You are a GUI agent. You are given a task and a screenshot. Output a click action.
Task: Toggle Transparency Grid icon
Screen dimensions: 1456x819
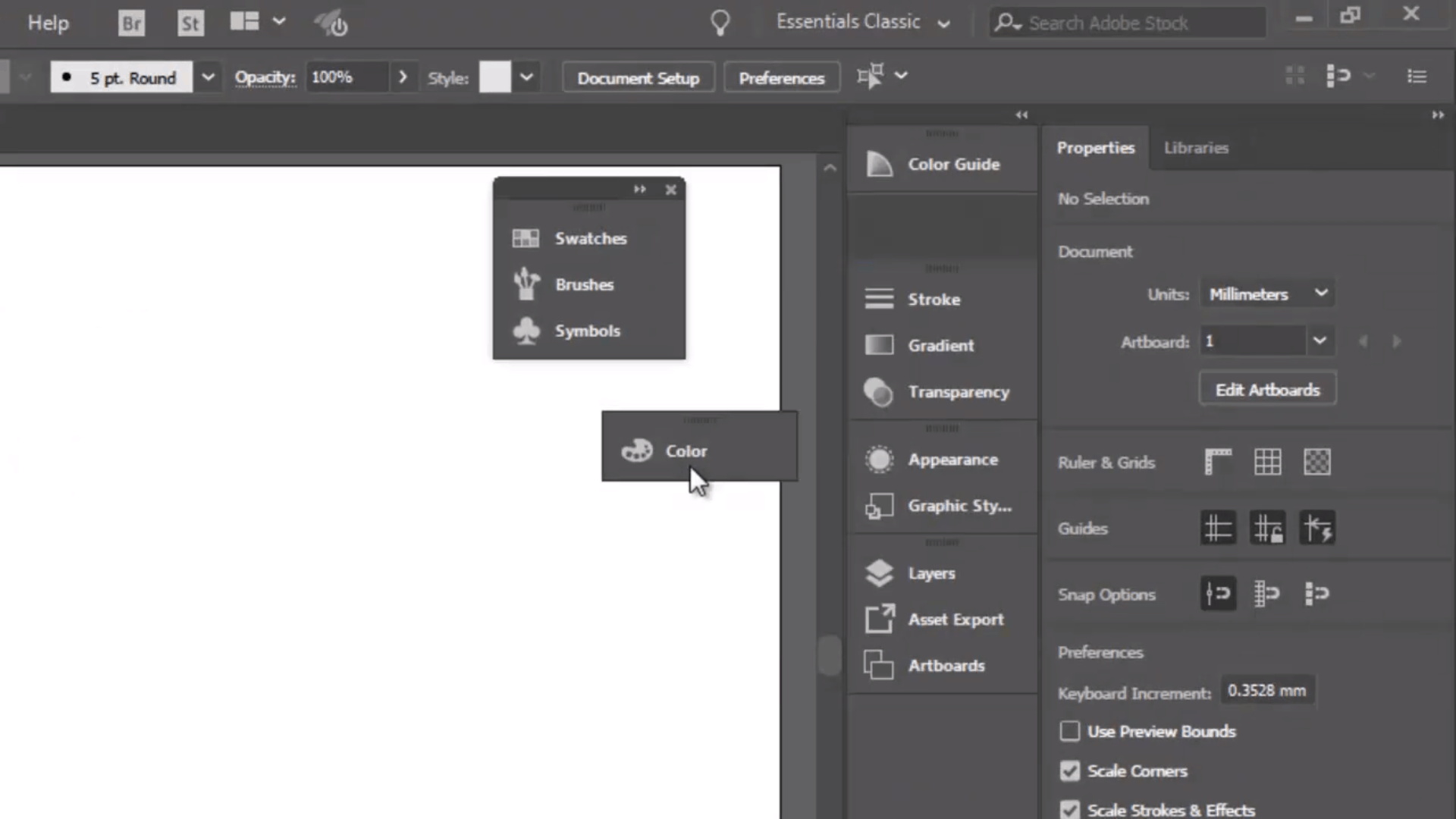pos(1316,462)
